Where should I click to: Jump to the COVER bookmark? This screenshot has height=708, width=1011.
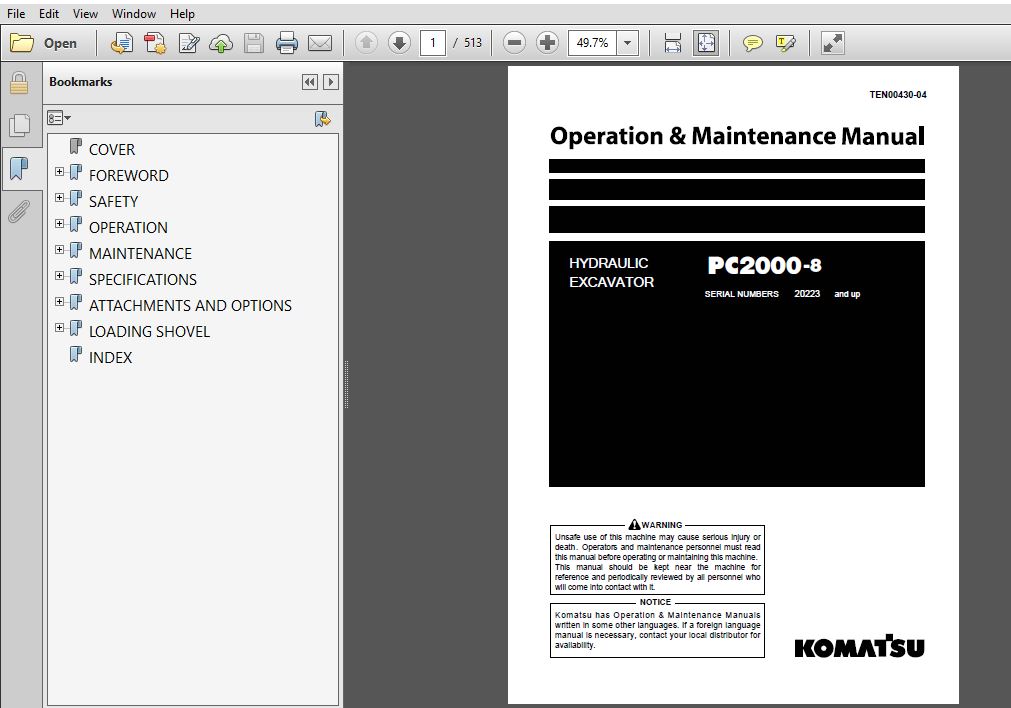tap(112, 150)
